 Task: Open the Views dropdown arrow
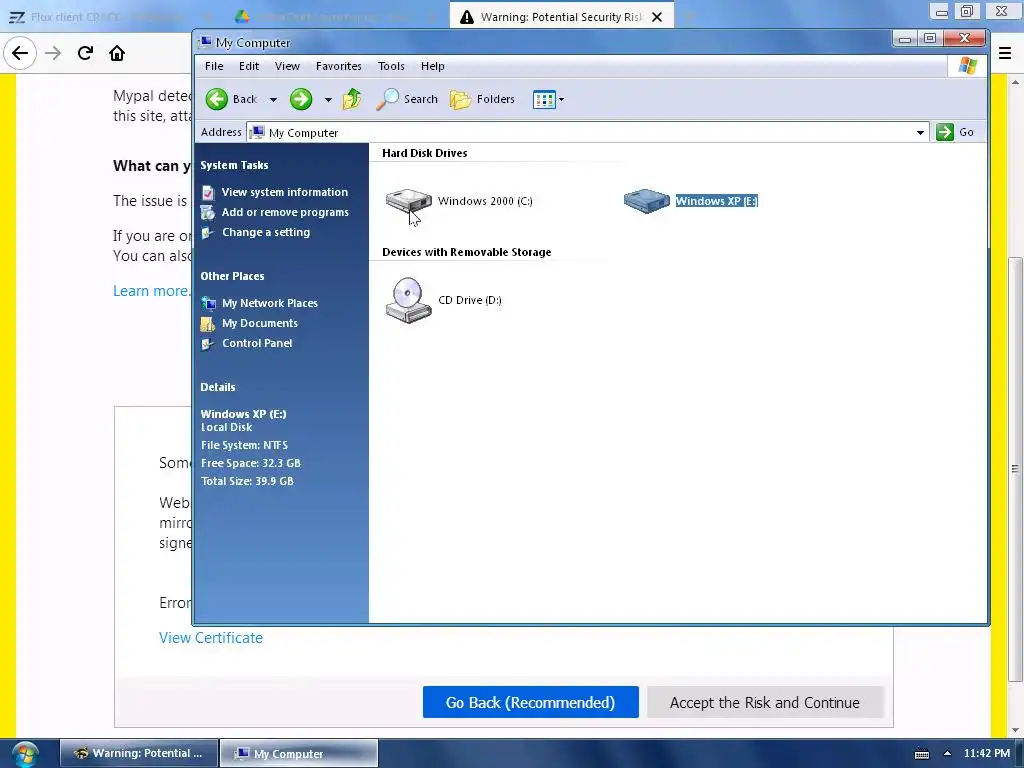(x=562, y=100)
